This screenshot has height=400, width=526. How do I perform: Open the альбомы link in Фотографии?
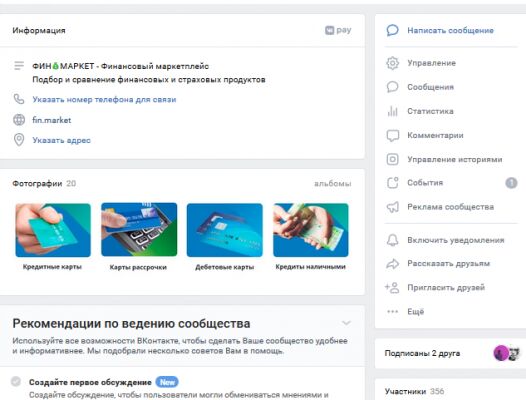click(x=332, y=184)
